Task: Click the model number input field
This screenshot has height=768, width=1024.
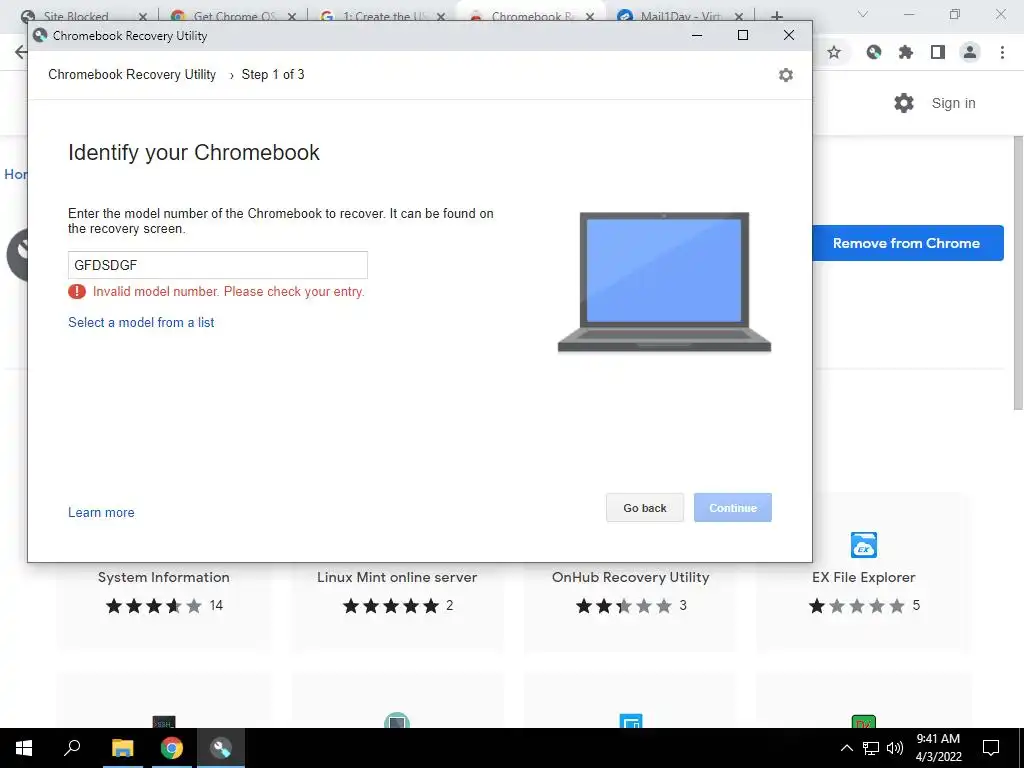Action: click(217, 265)
